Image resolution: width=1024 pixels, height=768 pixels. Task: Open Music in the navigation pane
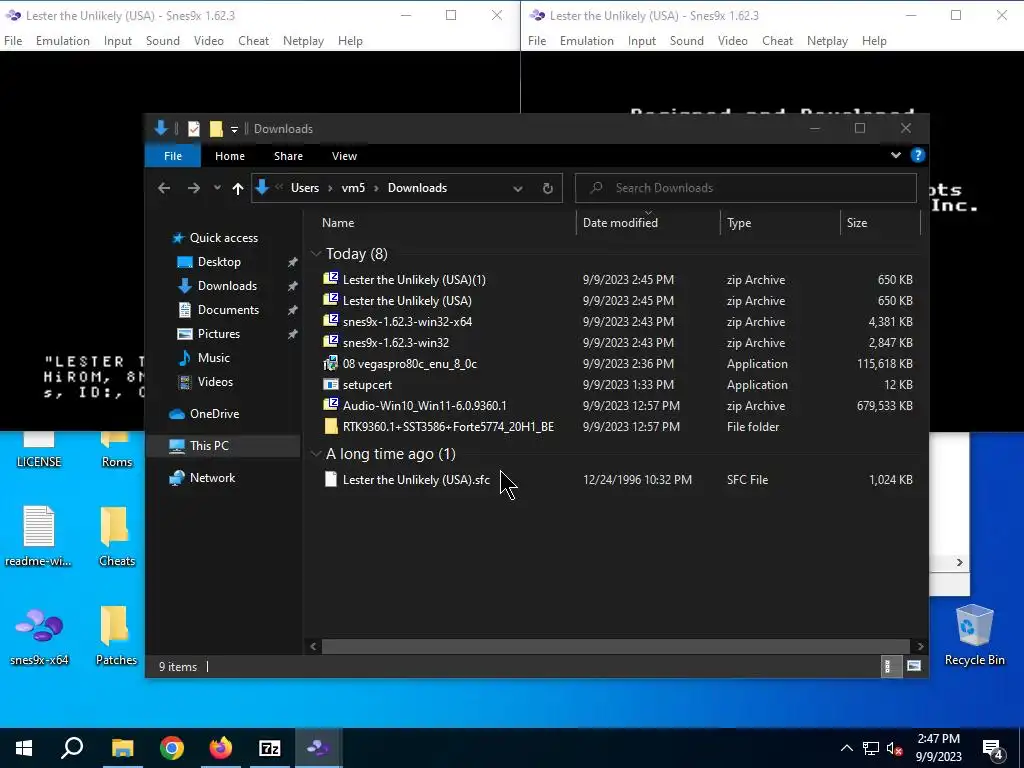213,358
